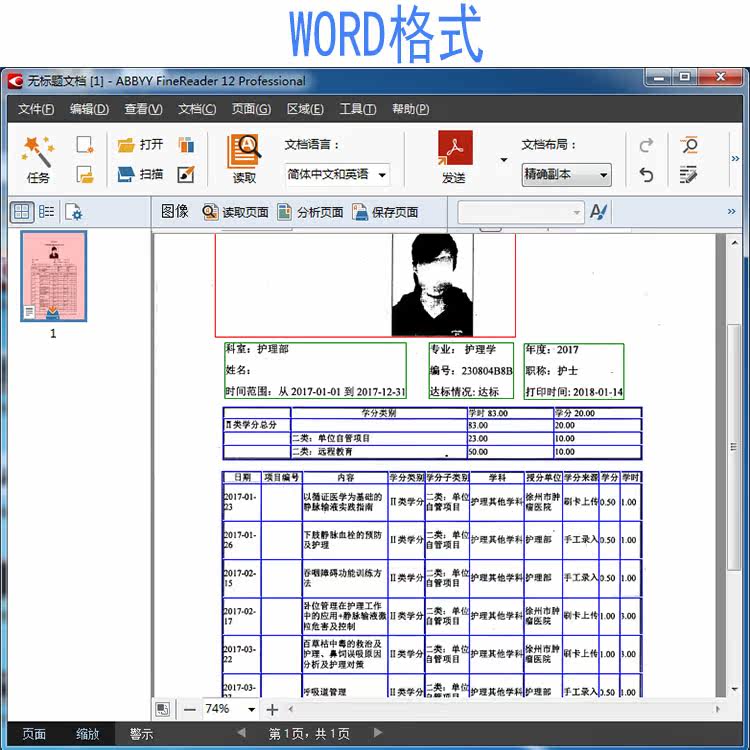
Task: Switch to 警示 tab in status bar
Action: pyautogui.click(x=141, y=734)
